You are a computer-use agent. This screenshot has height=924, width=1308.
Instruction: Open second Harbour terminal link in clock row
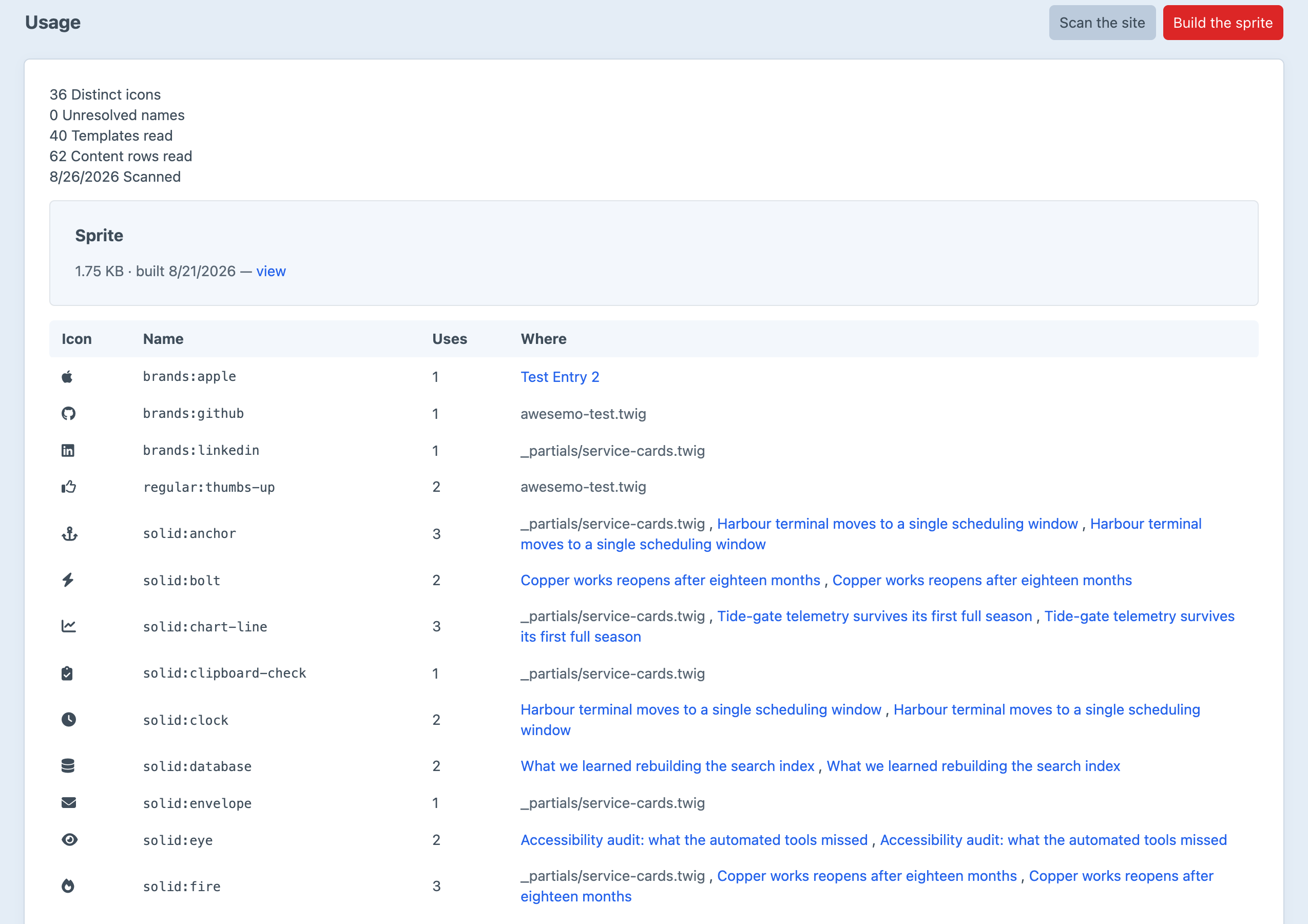pyautogui.click(x=860, y=720)
